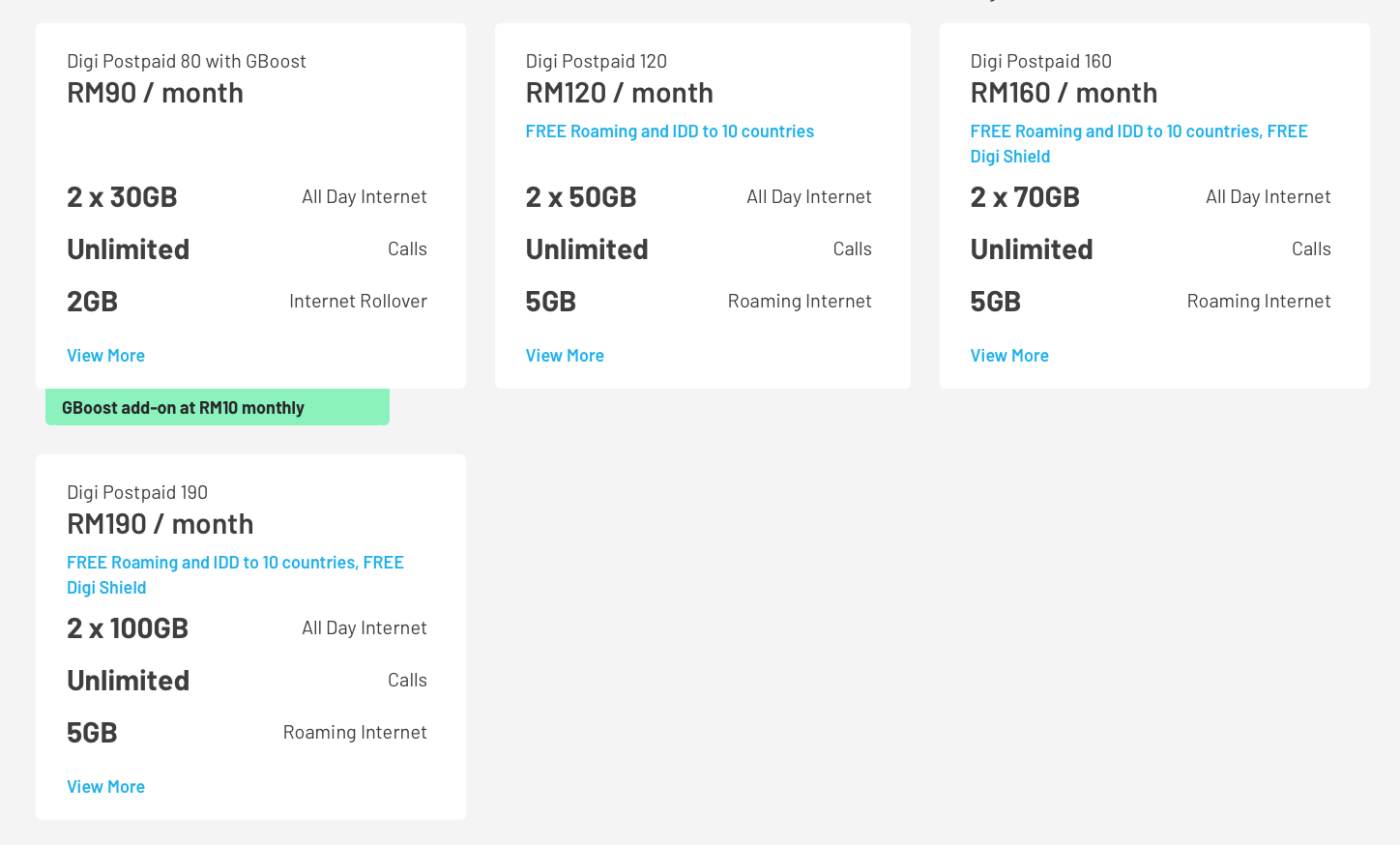Viewport: 1400px width, 845px height.
Task: Open View More on Digi Postpaid 120 card
Action: coord(565,356)
